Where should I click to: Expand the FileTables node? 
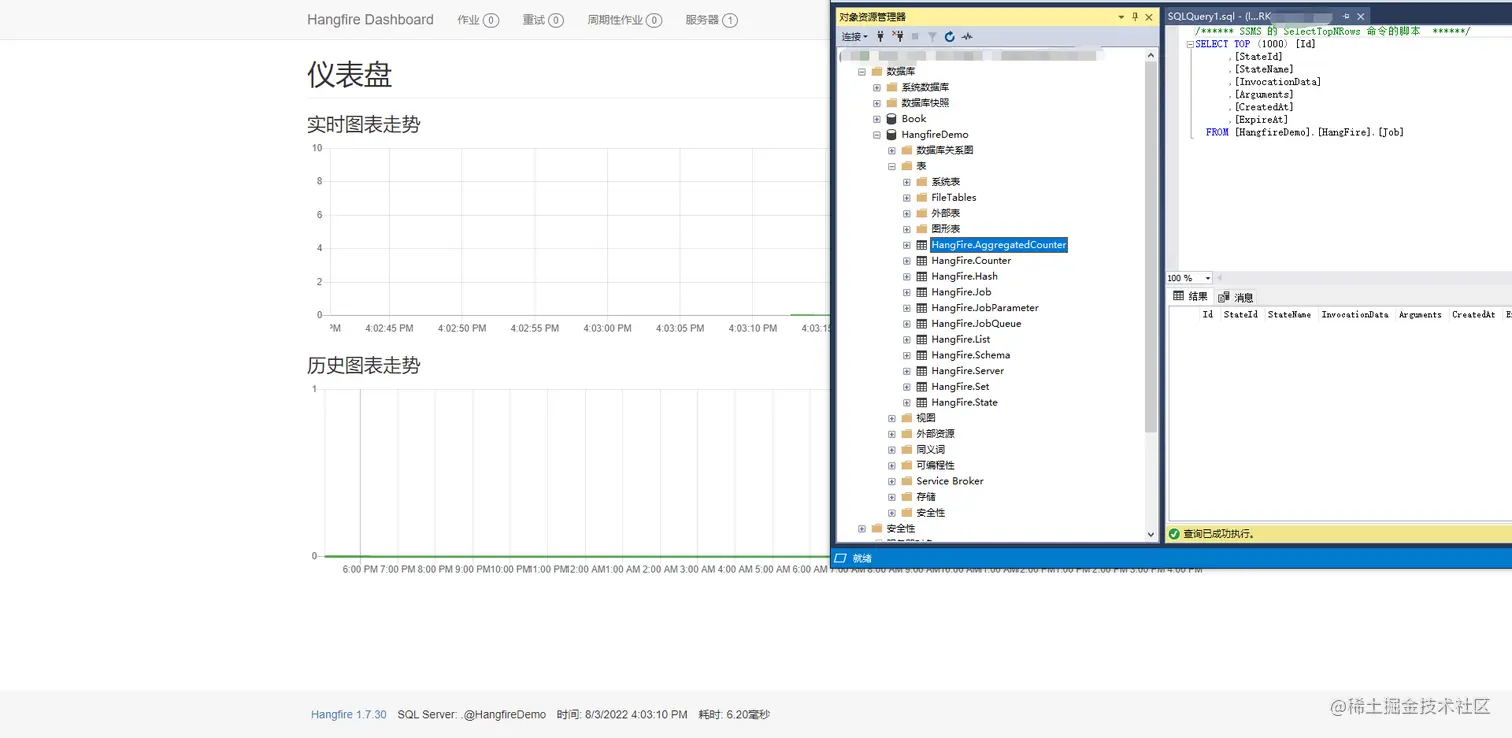pyautogui.click(x=907, y=198)
